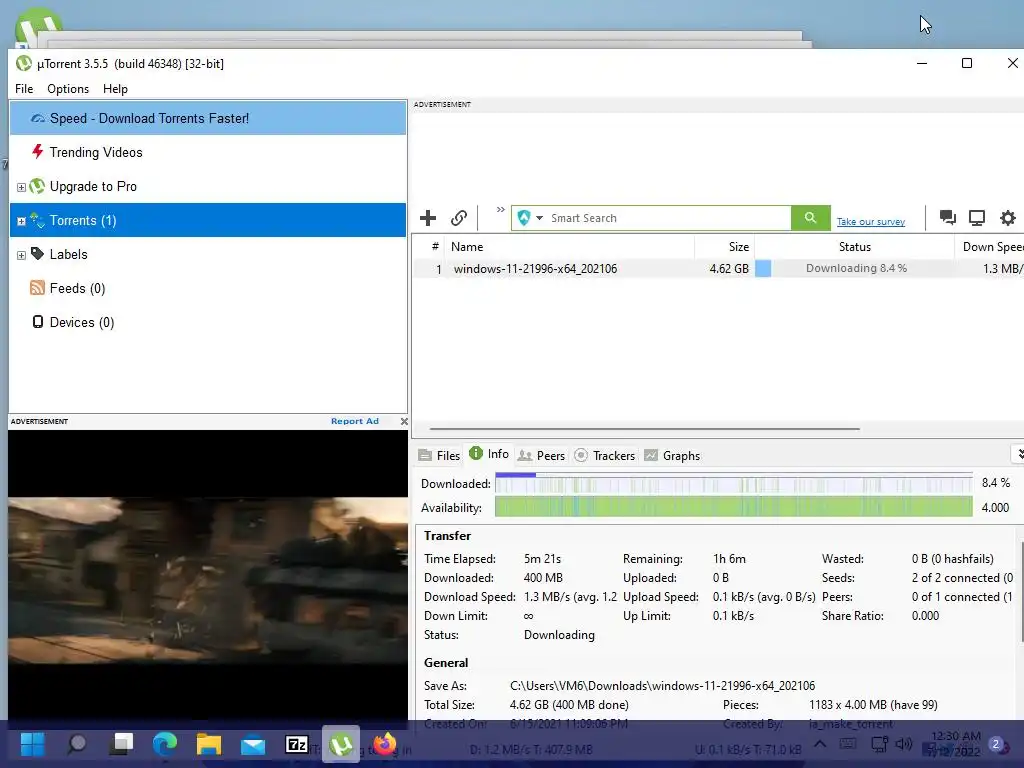Screen dimensions: 1024x768
Task: Open Firefox from the taskbar
Action: tap(385, 744)
